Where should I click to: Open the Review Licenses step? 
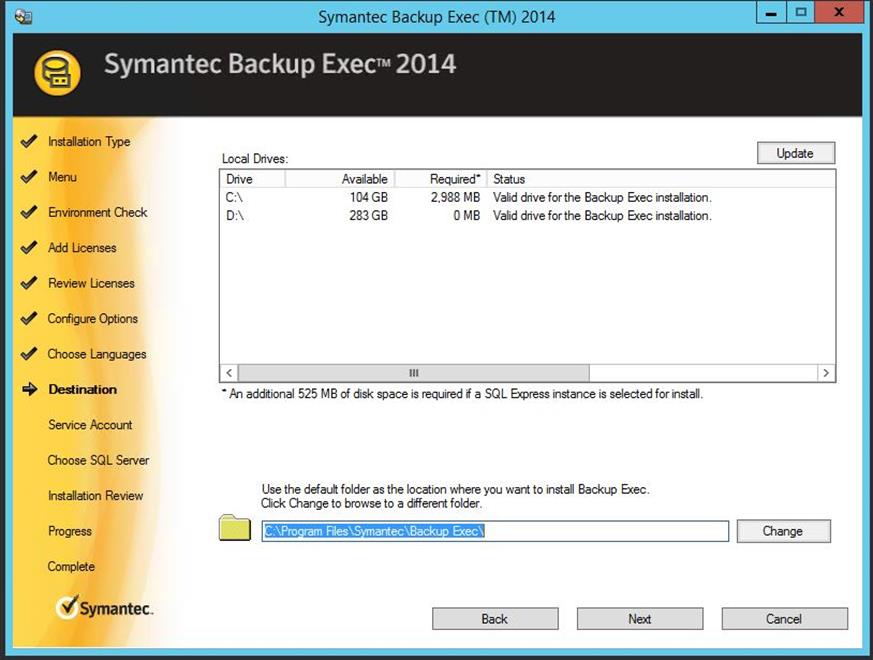point(91,283)
